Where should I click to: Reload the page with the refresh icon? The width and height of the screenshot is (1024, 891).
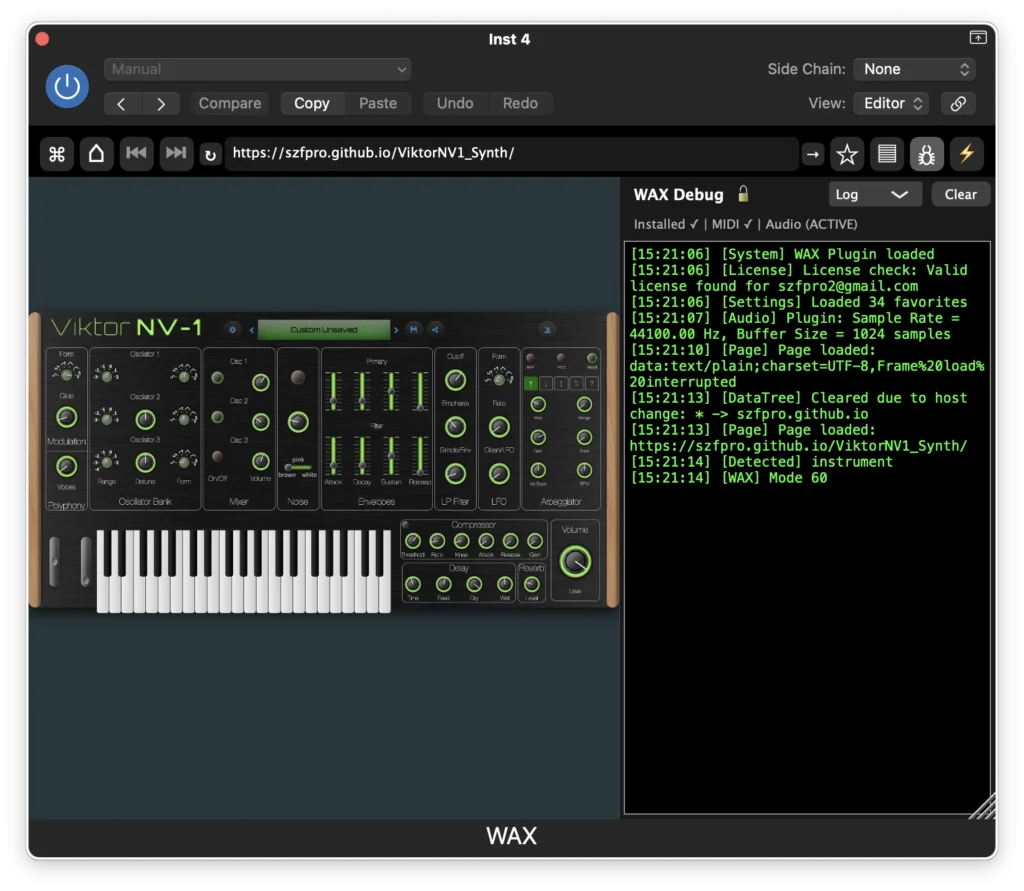pos(210,155)
